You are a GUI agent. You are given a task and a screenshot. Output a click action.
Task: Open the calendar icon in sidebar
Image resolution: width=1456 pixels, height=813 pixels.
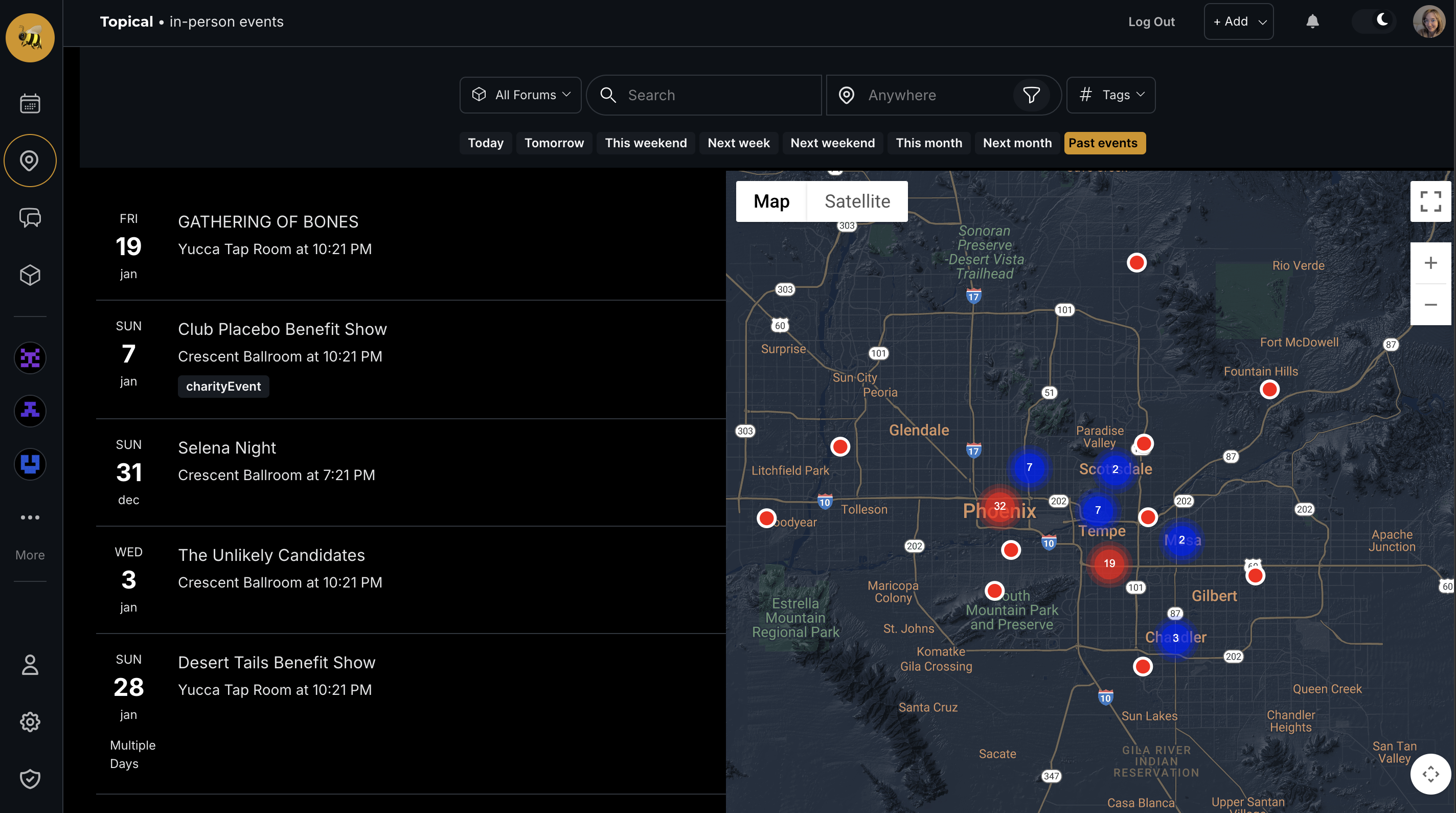coord(30,103)
